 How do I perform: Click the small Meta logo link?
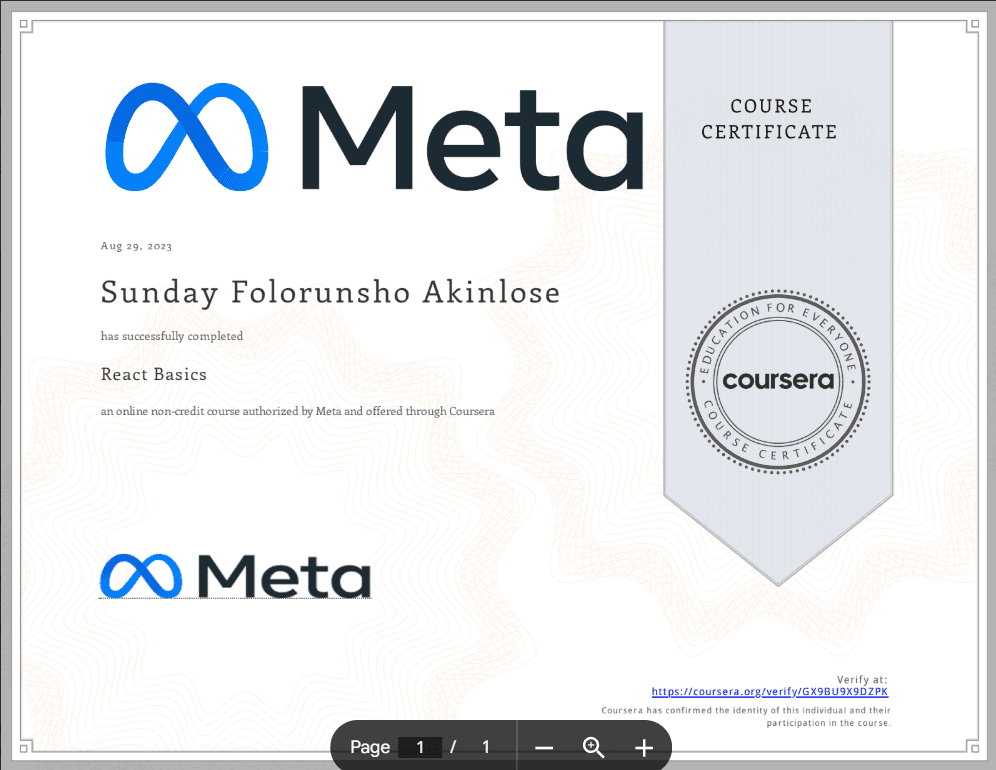click(236, 576)
